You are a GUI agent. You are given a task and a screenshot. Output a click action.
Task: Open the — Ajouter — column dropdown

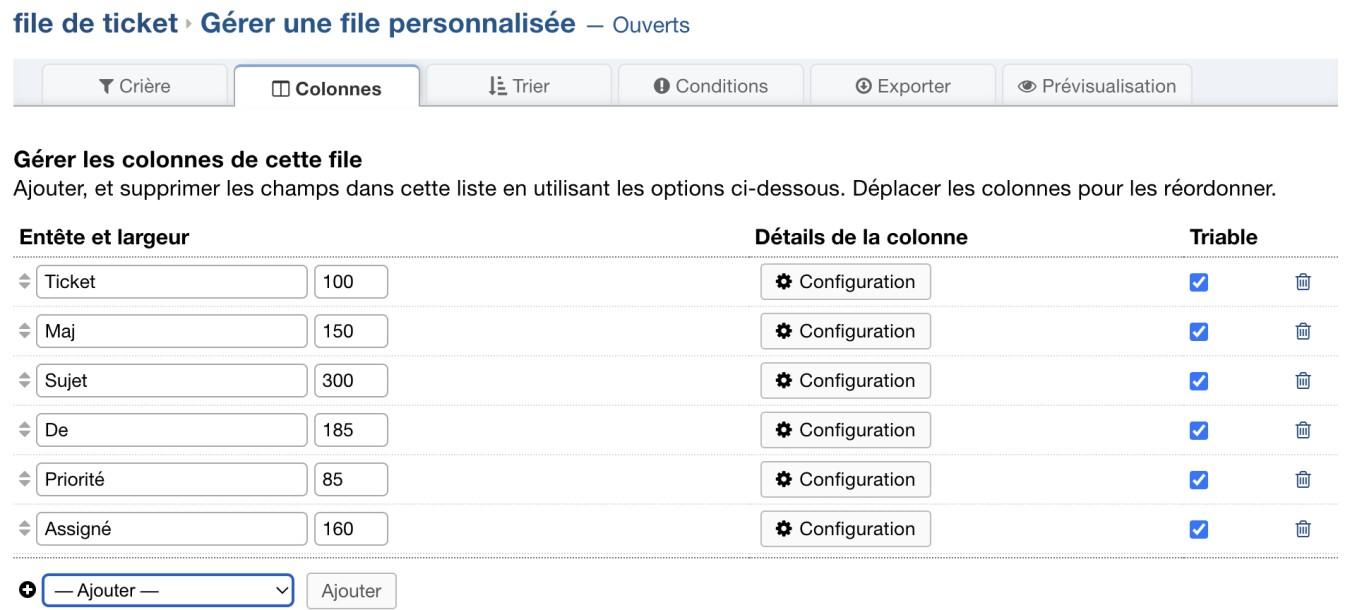[168, 591]
